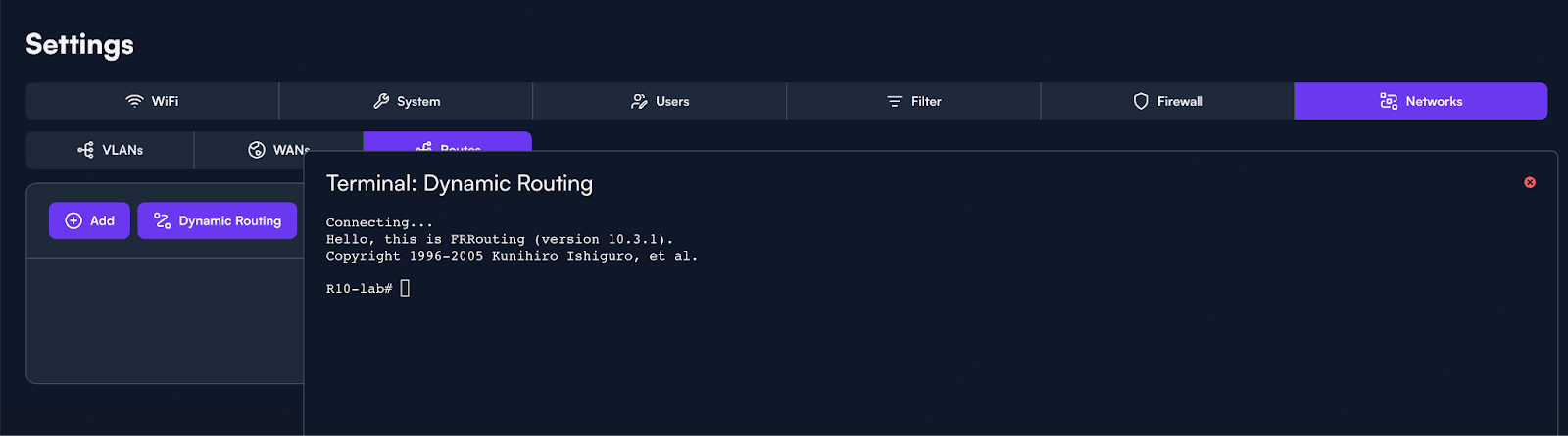Click the Dynamic Routing path icon
Image resolution: width=1568 pixels, height=436 pixels.
[x=163, y=220]
